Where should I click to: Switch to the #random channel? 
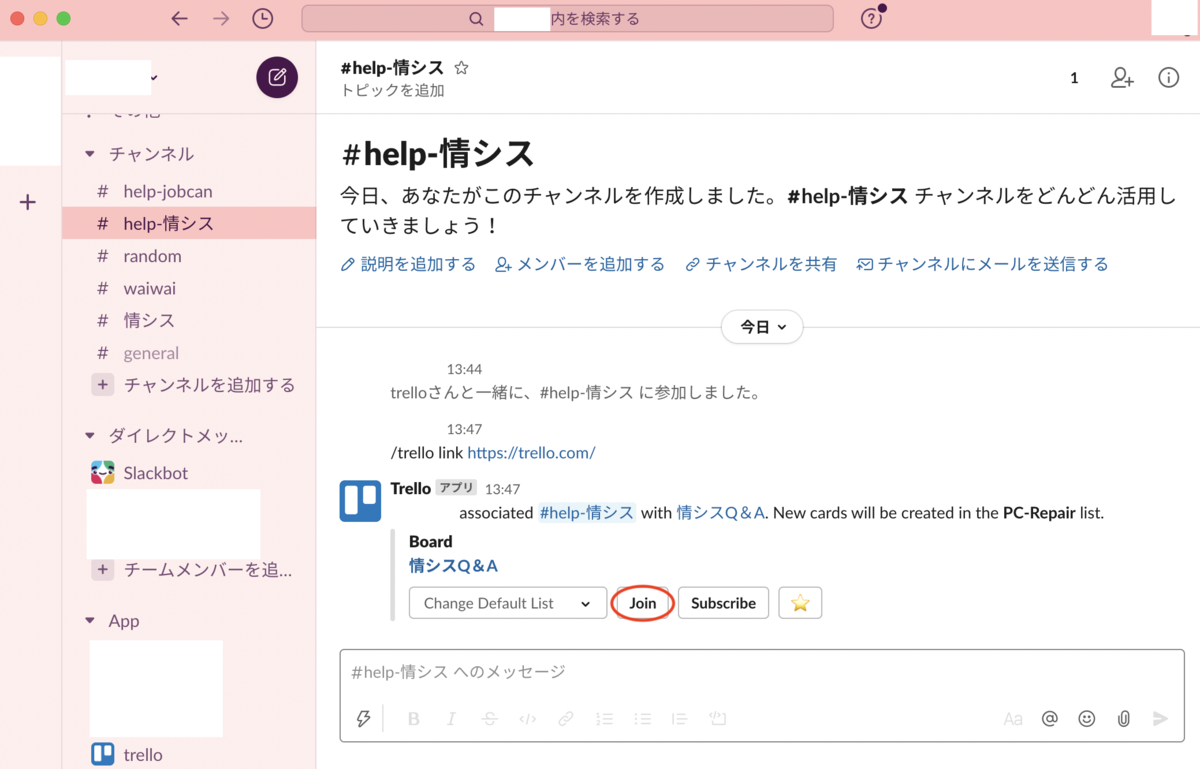(x=152, y=256)
